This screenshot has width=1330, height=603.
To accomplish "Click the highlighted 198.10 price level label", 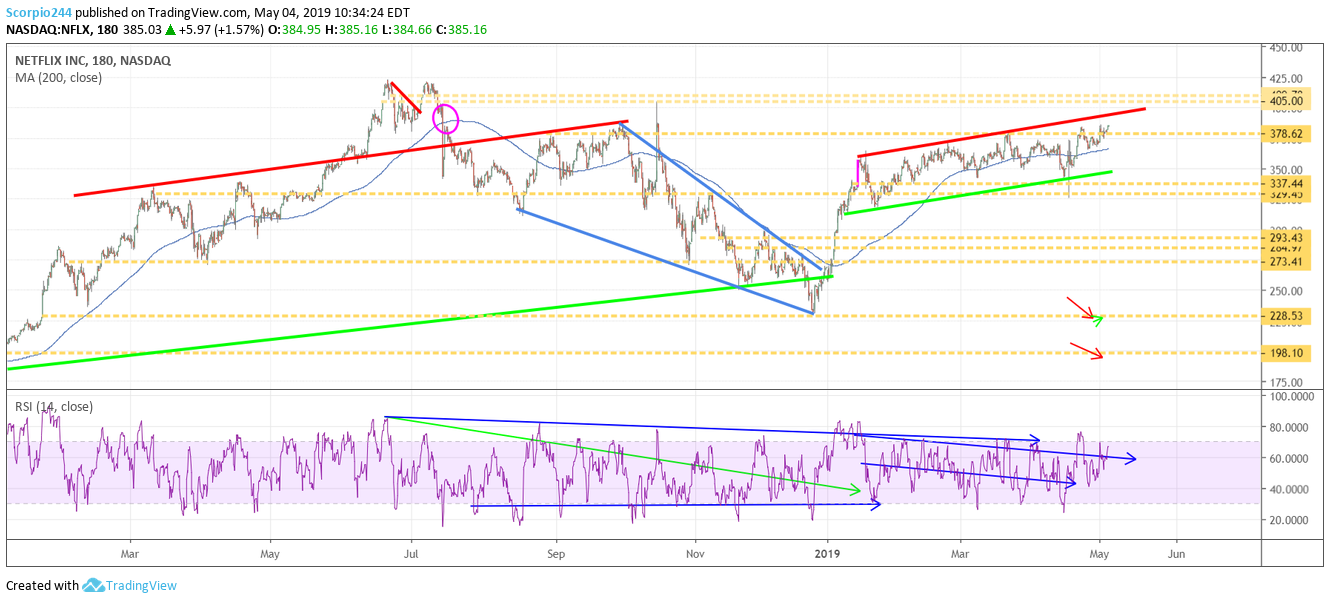I will [1284, 353].
